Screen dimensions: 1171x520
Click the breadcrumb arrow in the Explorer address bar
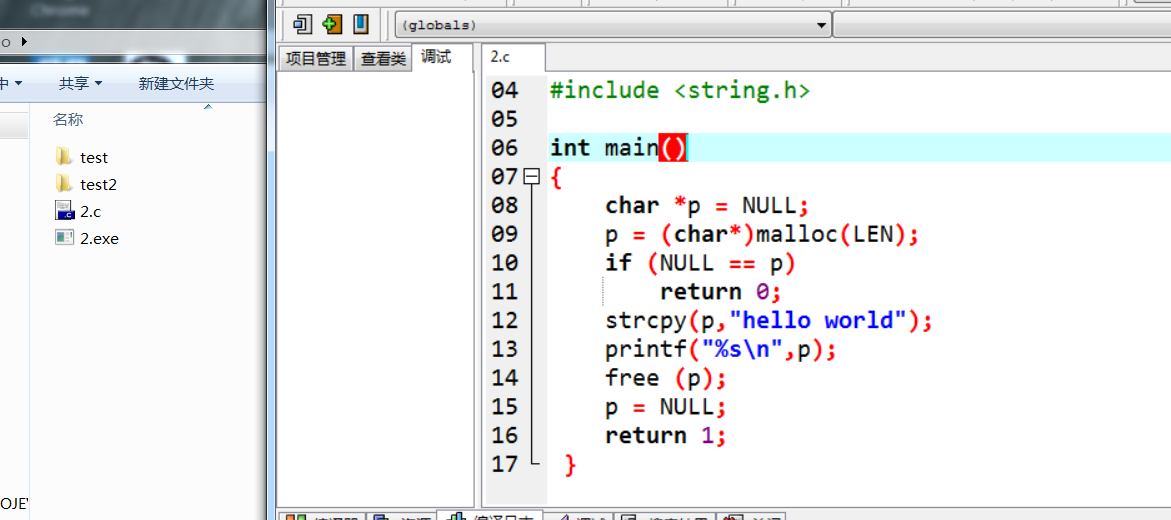(x=24, y=42)
